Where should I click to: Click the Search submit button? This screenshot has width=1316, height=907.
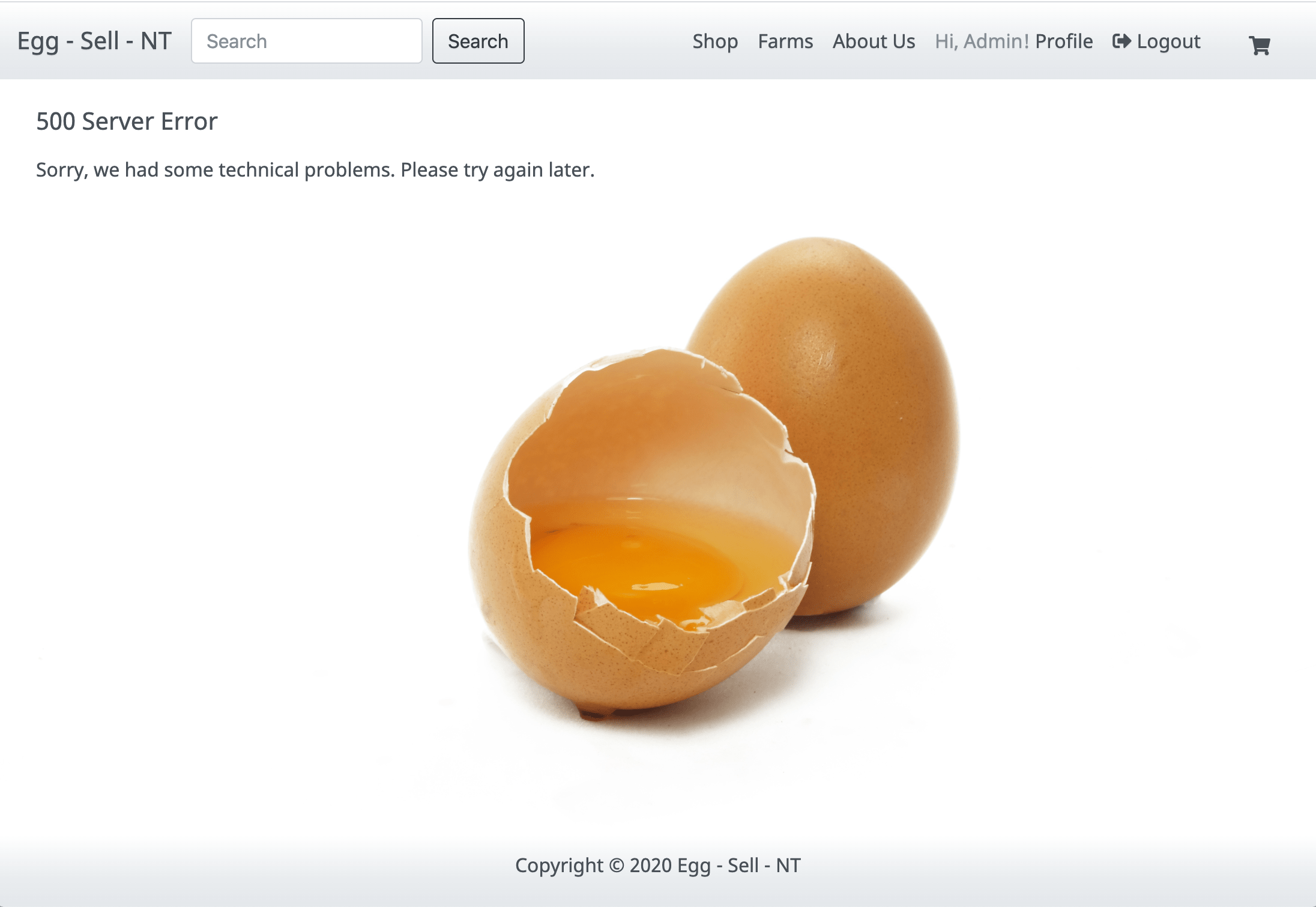[x=478, y=41]
